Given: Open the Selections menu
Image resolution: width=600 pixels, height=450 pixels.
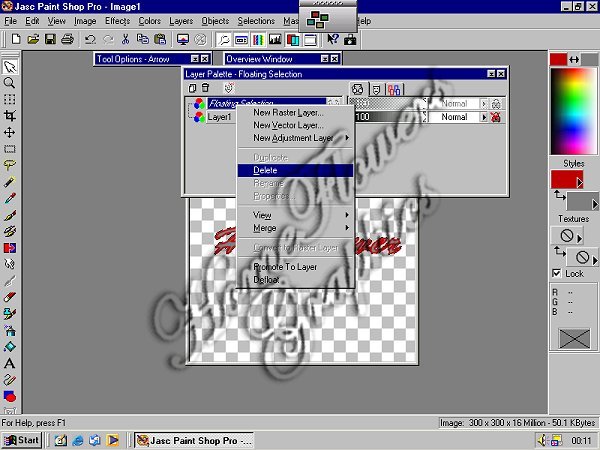Looking at the screenshot, I should (256, 21).
